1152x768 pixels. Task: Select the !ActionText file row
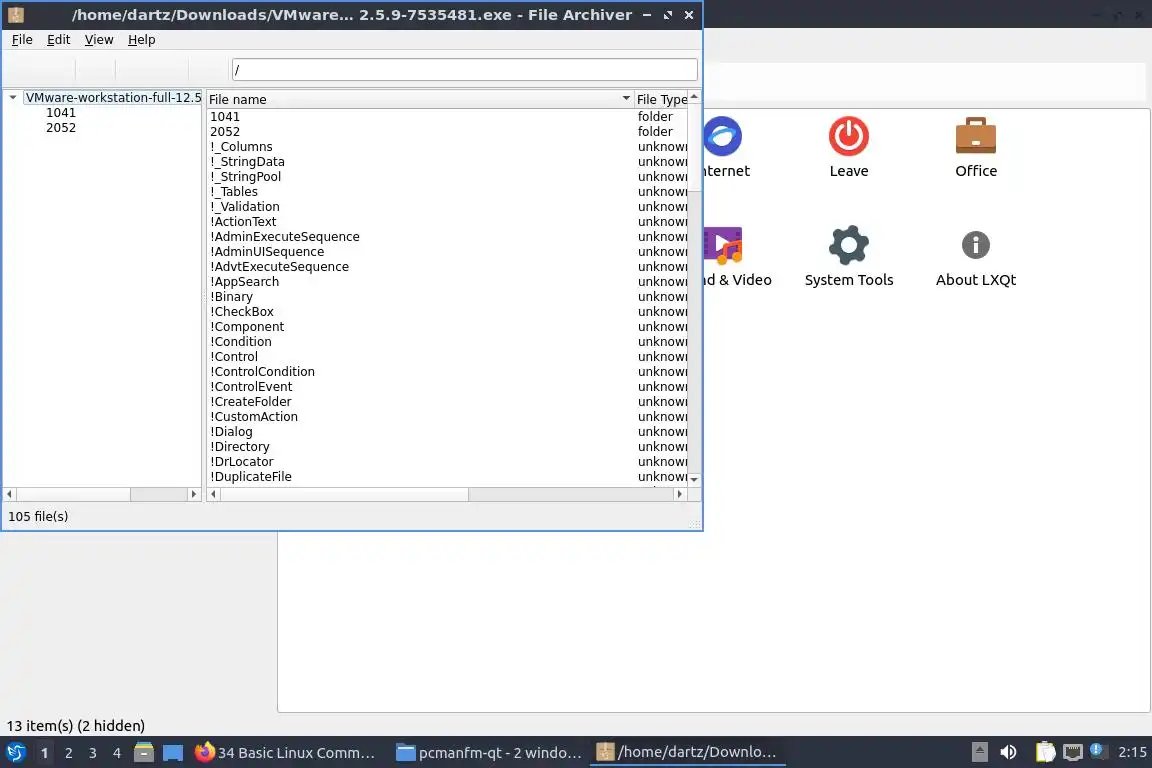point(447,221)
